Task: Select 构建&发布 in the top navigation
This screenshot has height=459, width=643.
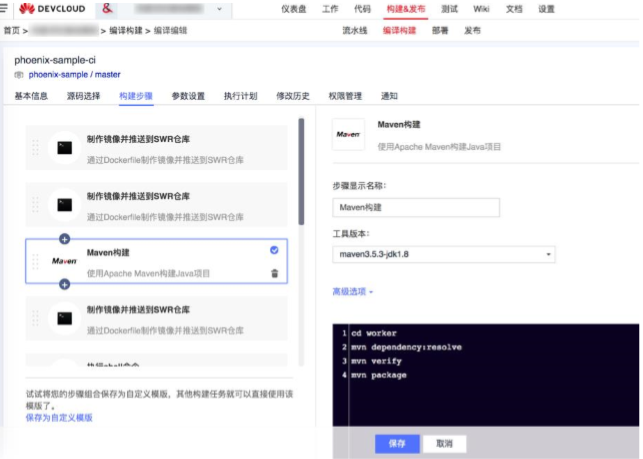Action: pyautogui.click(x=406, y=9)
